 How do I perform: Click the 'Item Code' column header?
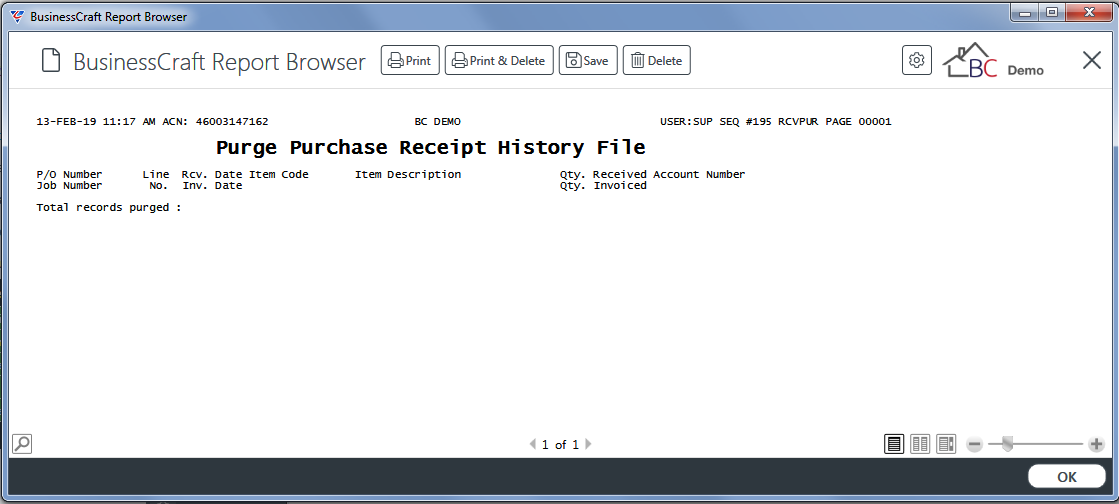(x=279, y=174)
